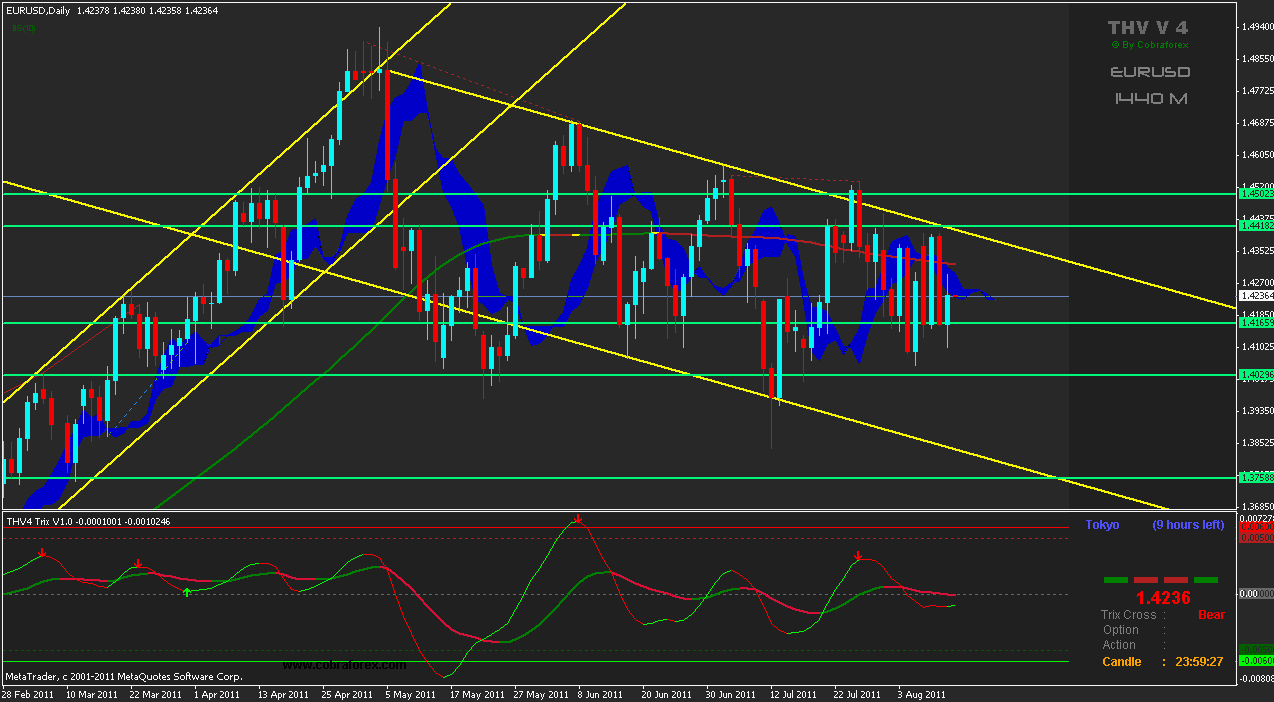Click the red 1.4236 price readout
1274x702 pixels.
coord(1162,597)
